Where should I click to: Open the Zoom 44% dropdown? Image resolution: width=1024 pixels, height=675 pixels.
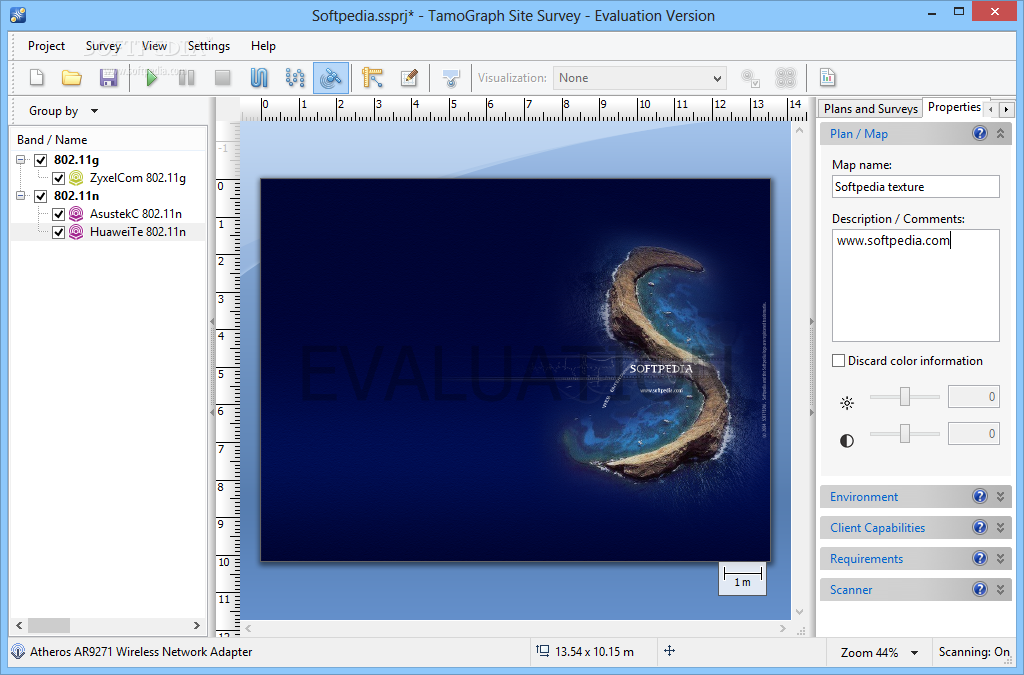[879, 652]
